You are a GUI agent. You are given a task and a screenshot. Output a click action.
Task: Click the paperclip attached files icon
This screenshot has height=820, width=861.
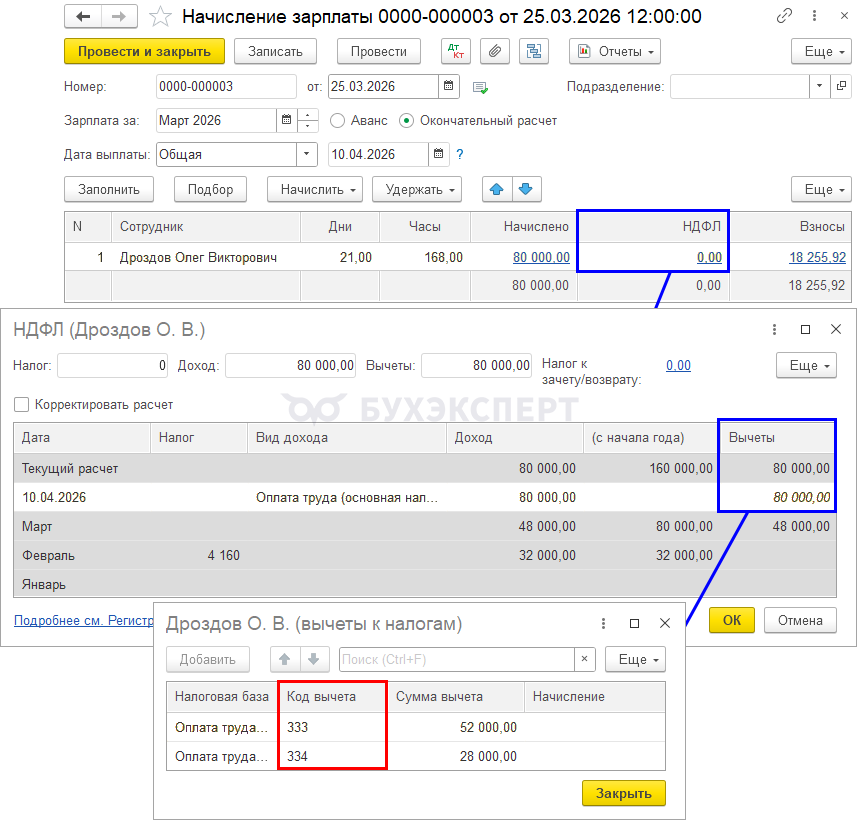(x=494, y=52)
